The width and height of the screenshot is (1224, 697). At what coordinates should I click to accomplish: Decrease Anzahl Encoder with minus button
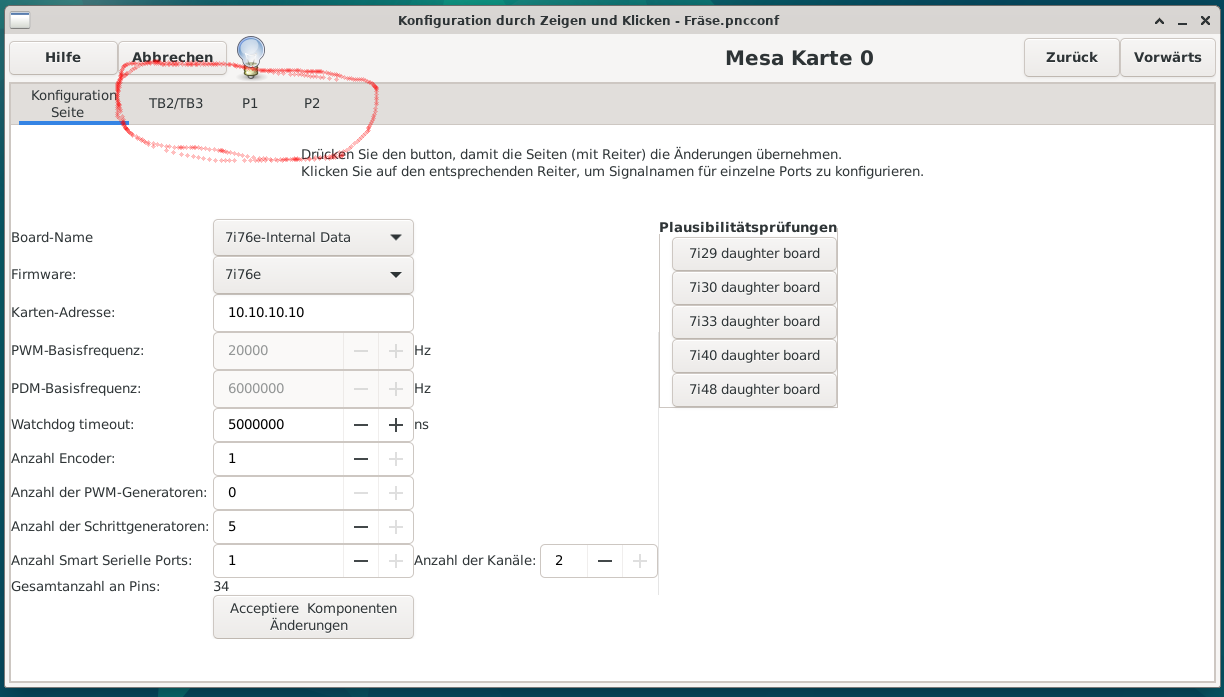361,459
